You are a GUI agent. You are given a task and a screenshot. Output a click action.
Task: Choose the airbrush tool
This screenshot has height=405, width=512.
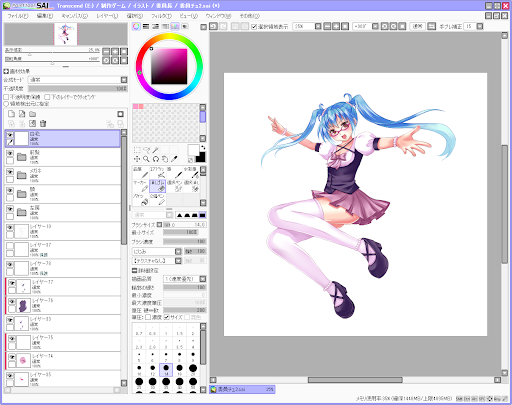[x=158, y=173]
